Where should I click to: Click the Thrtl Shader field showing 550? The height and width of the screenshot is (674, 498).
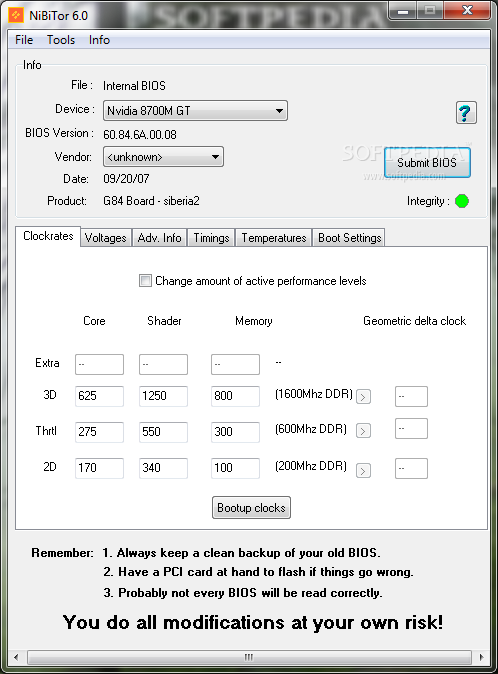(163, 432)
